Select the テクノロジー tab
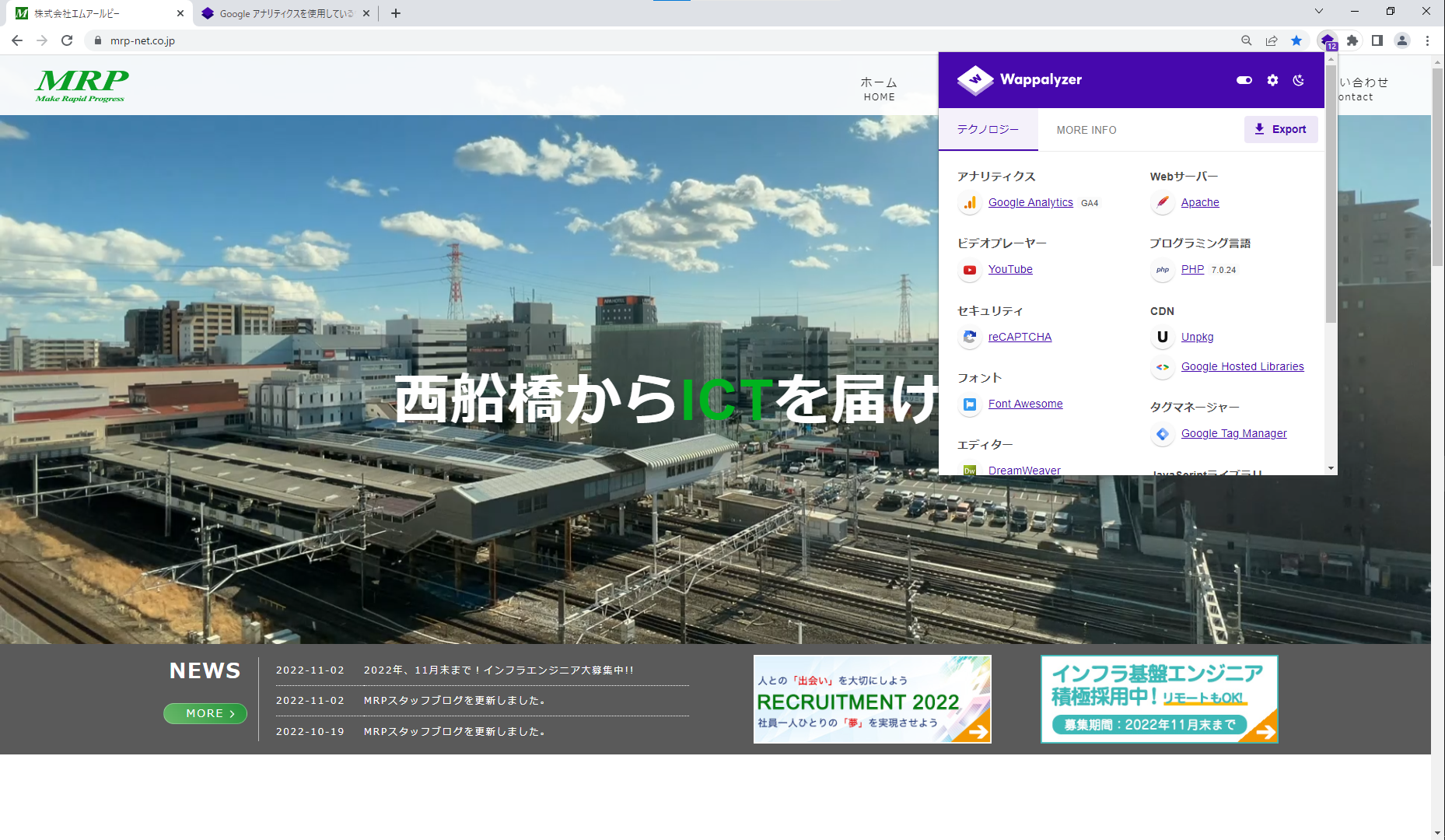 (x=988, y=130)
